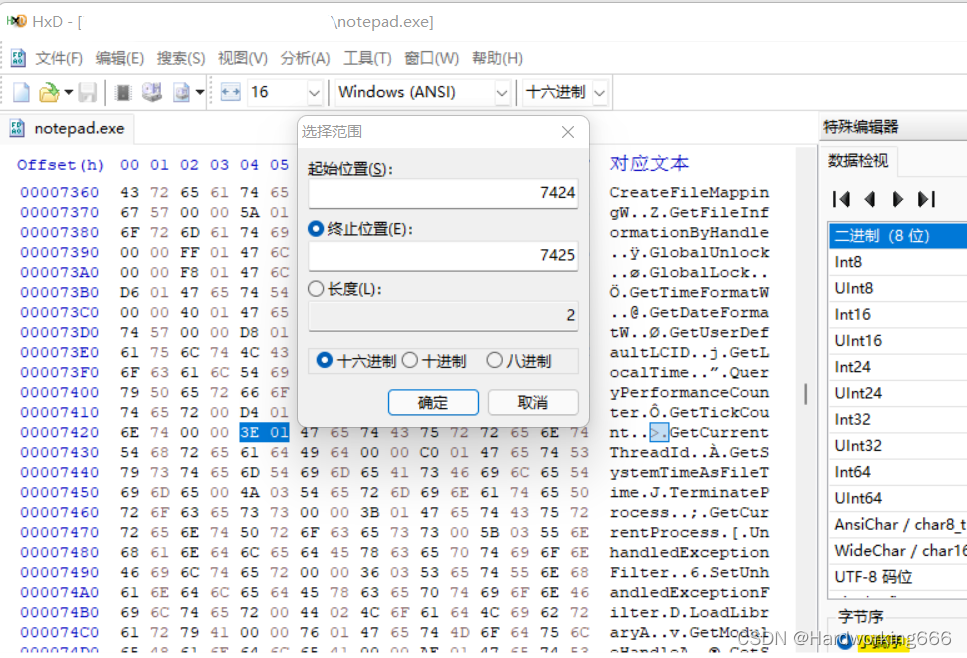Click the 确定 button
Viewport: 967px width, 658px height.
pyautogui.click(x=433, y=403)
